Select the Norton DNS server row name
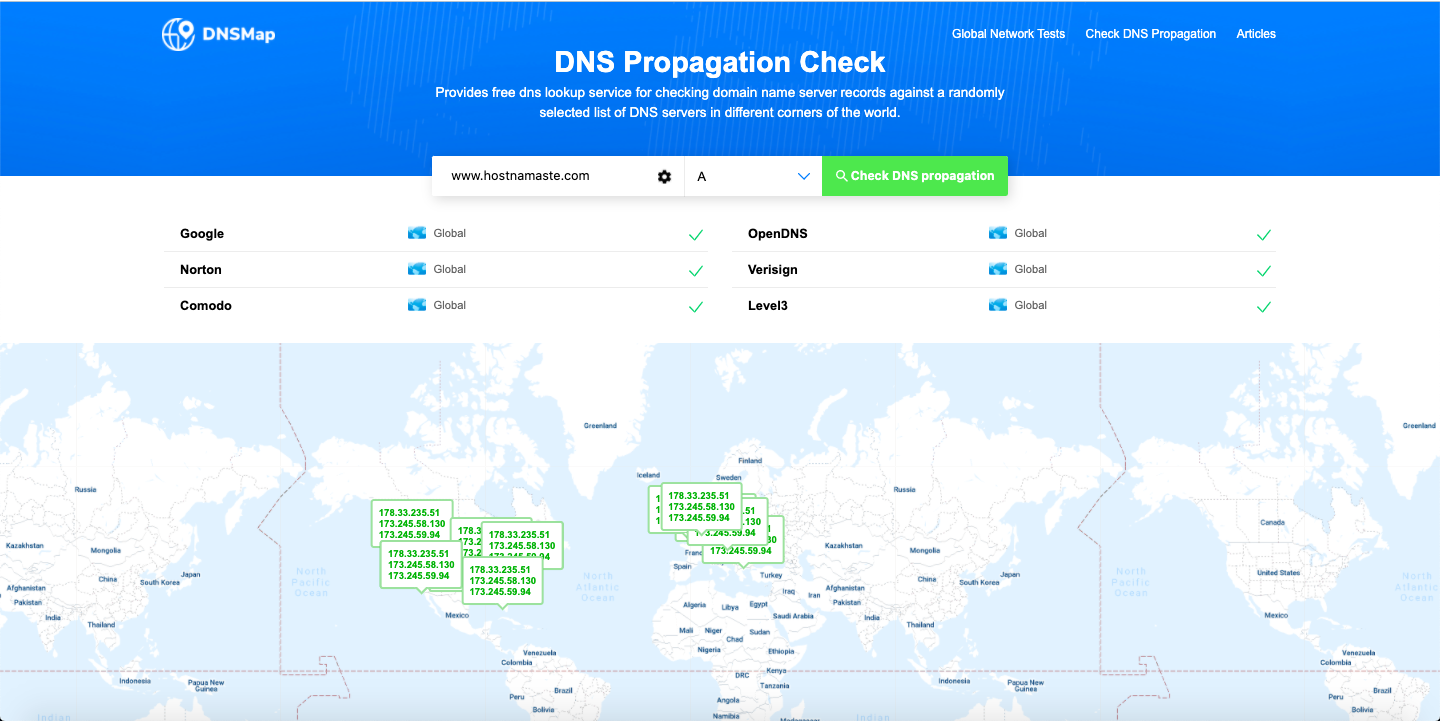 [x=201, y=270]
